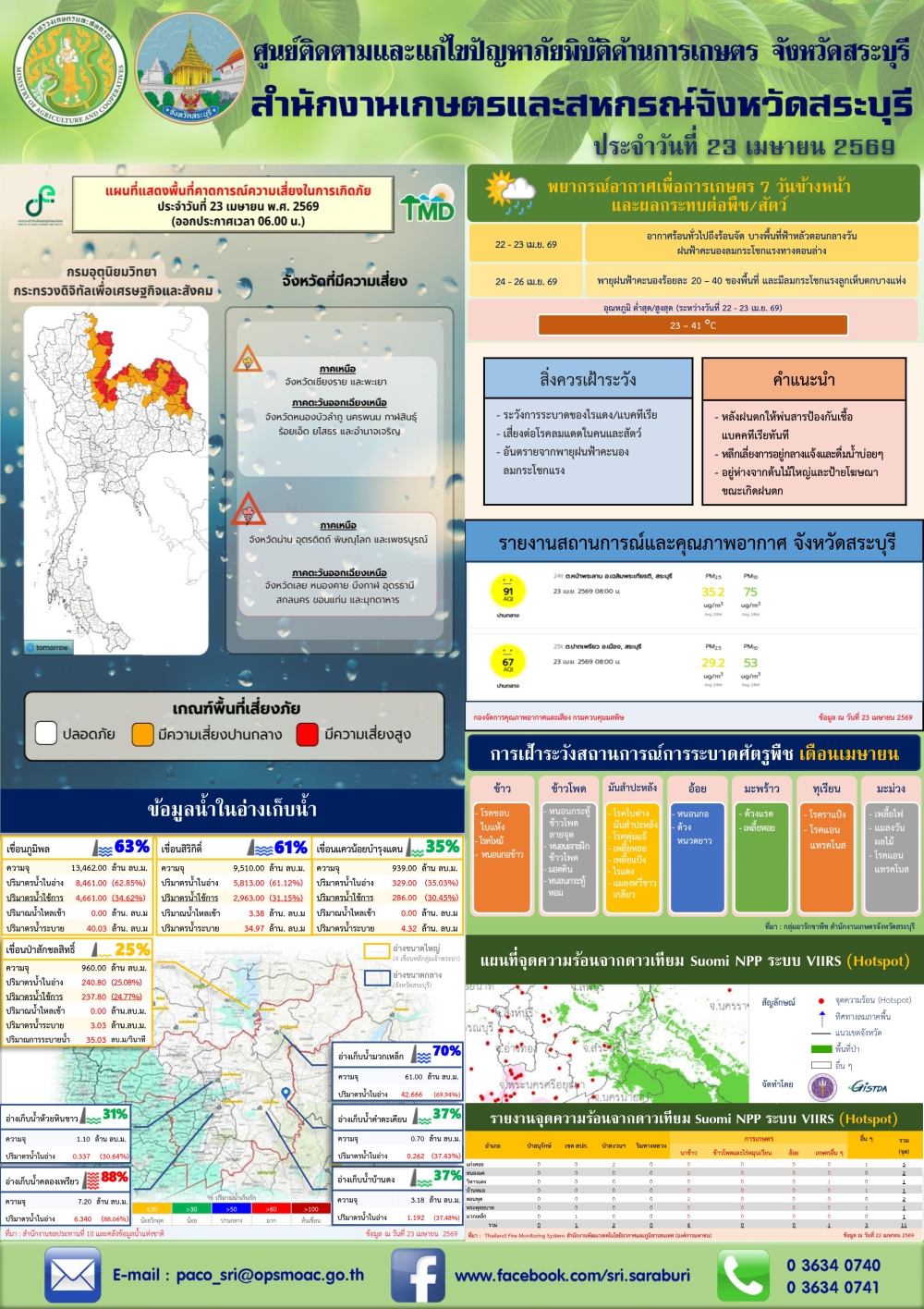Click the blue อ่างขนาดกลาง legend box
This screenshot has width=924, height=1309.
point(376,977)
